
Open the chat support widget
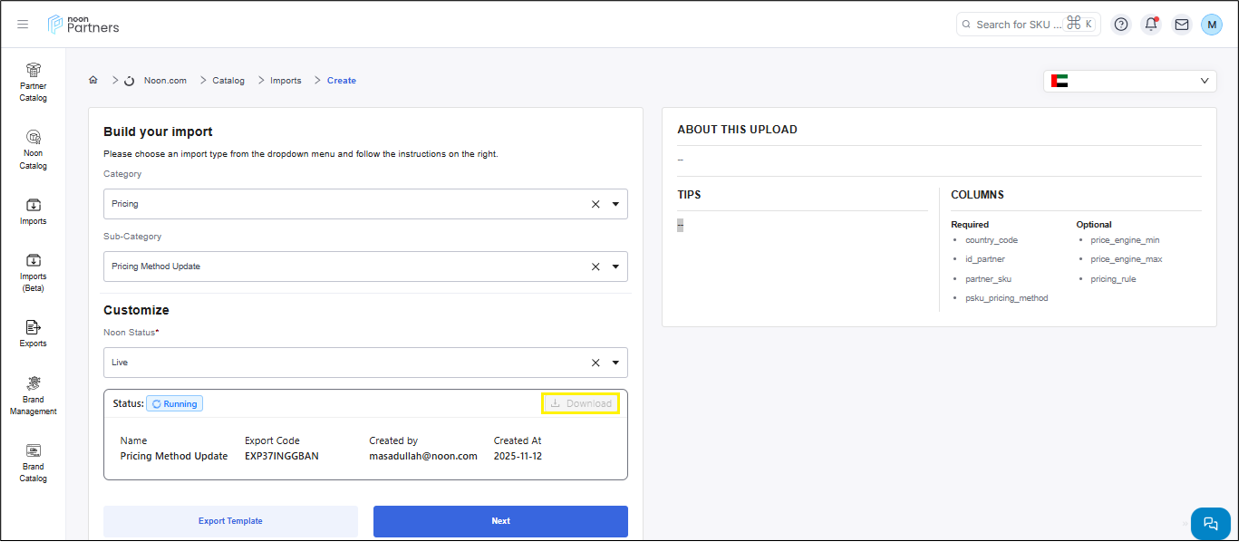tap(1210, 523)
